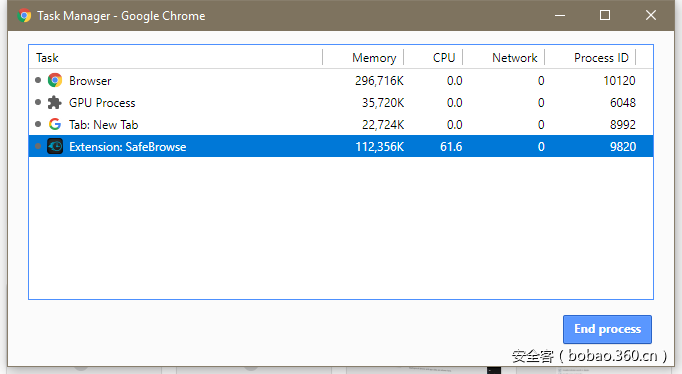This screenshot has height=374, width=682.
Task: Click the bullet dot beside Browser
Action: point(38,80)
